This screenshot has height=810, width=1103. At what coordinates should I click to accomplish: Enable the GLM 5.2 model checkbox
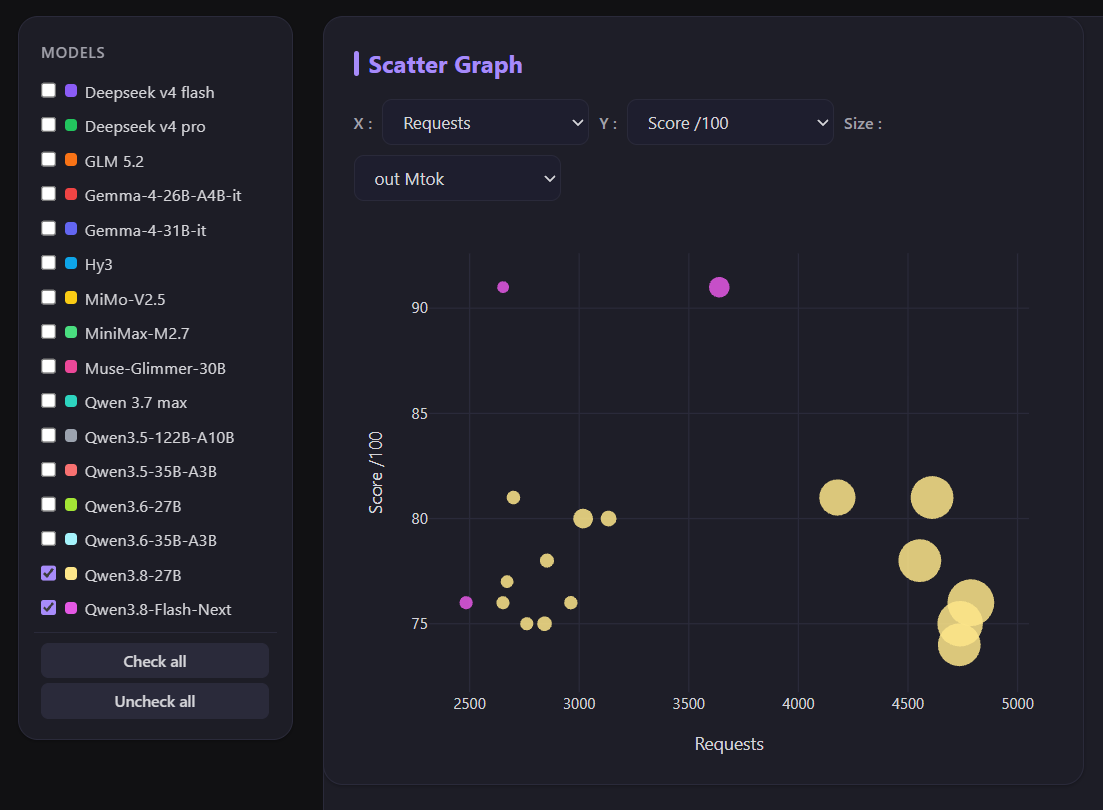coord(49,159)
